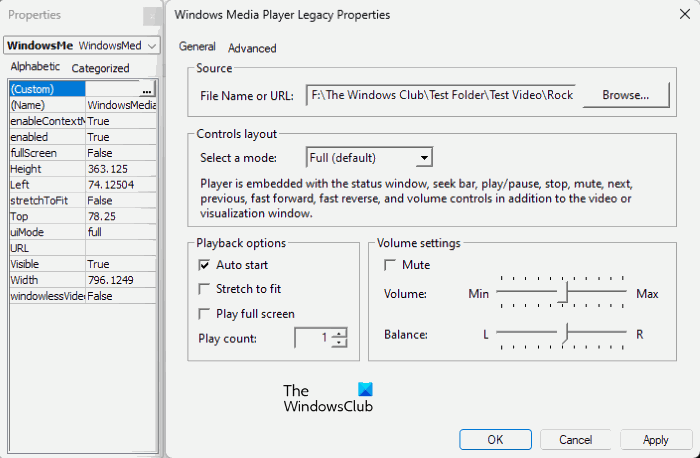700x458 pixels.
Task: Click the stretchToFit False value
Action: (x=121, y=201)
